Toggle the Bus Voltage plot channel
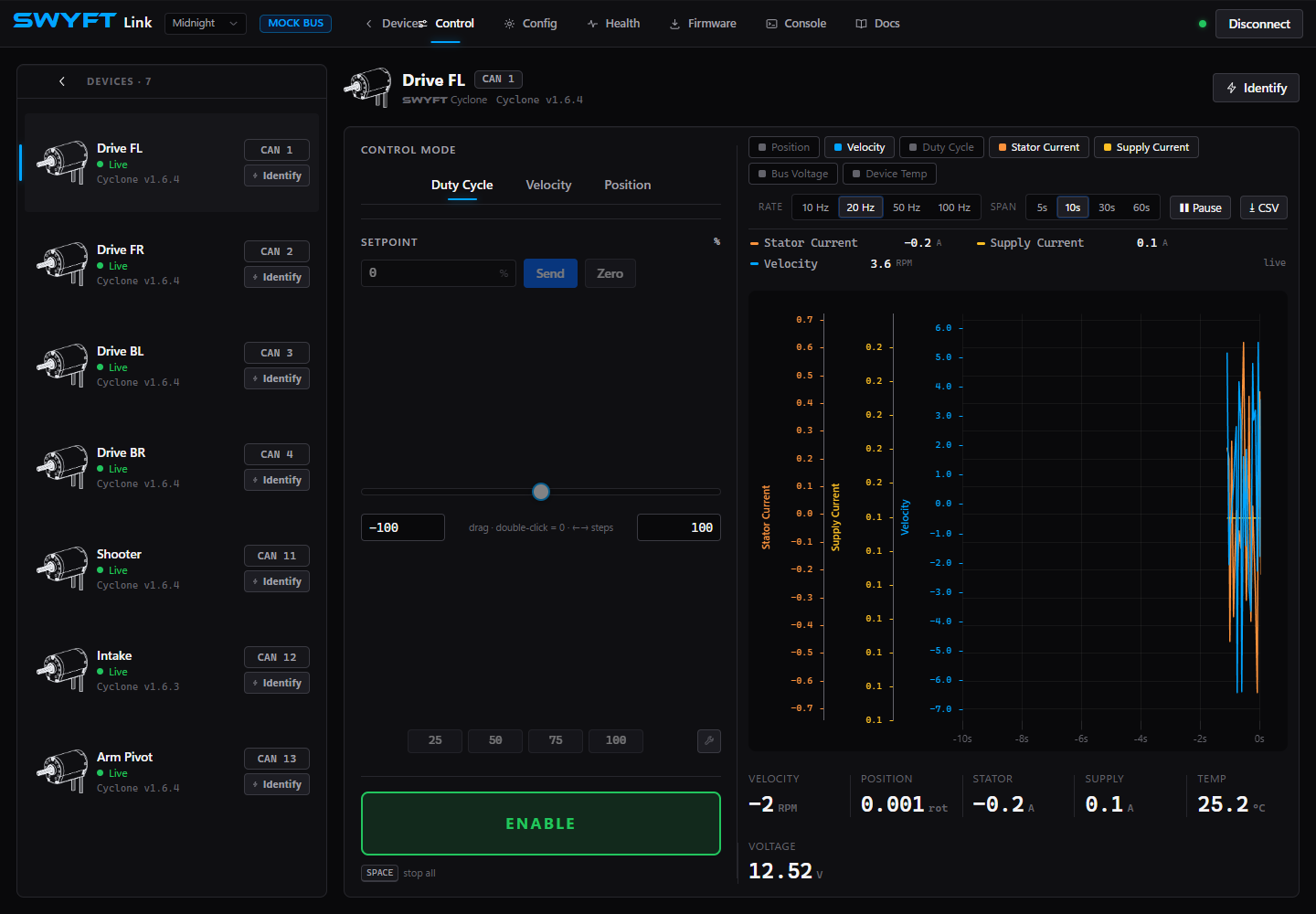The height and width of the screenshot is (914, 1316). (793, 174)
